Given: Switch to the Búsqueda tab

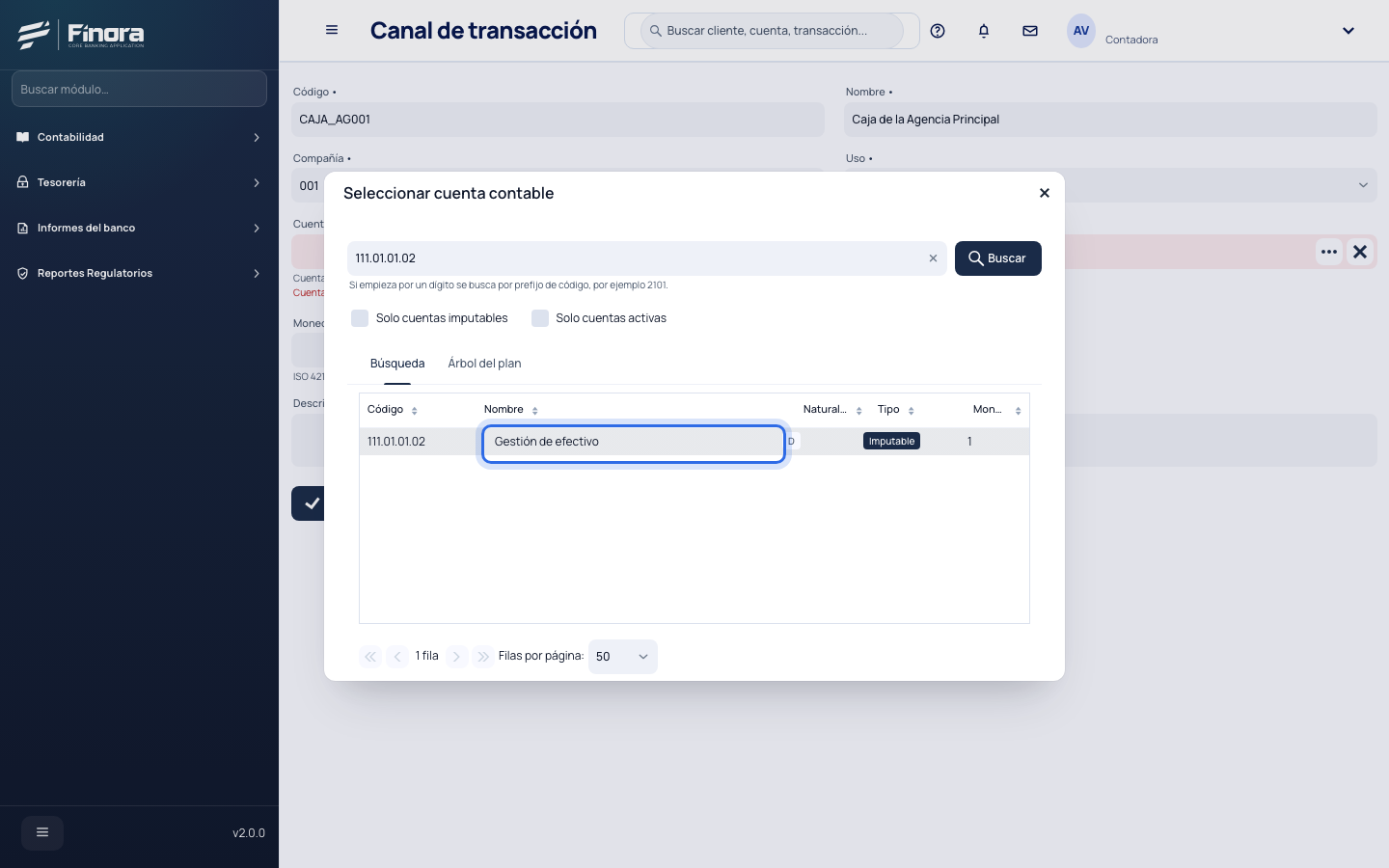Looking at the screenshot, I should 397,364.
